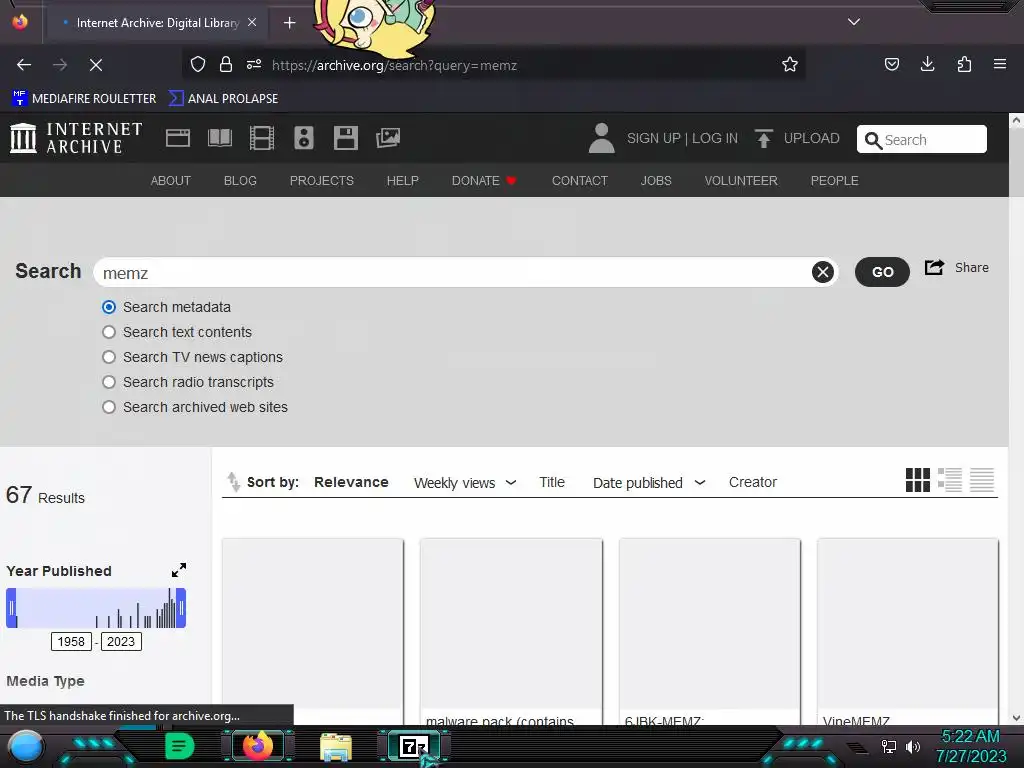Screen dimensions: 1024x768
Task: Click the 2023 end year field
Action: (121, 641)
